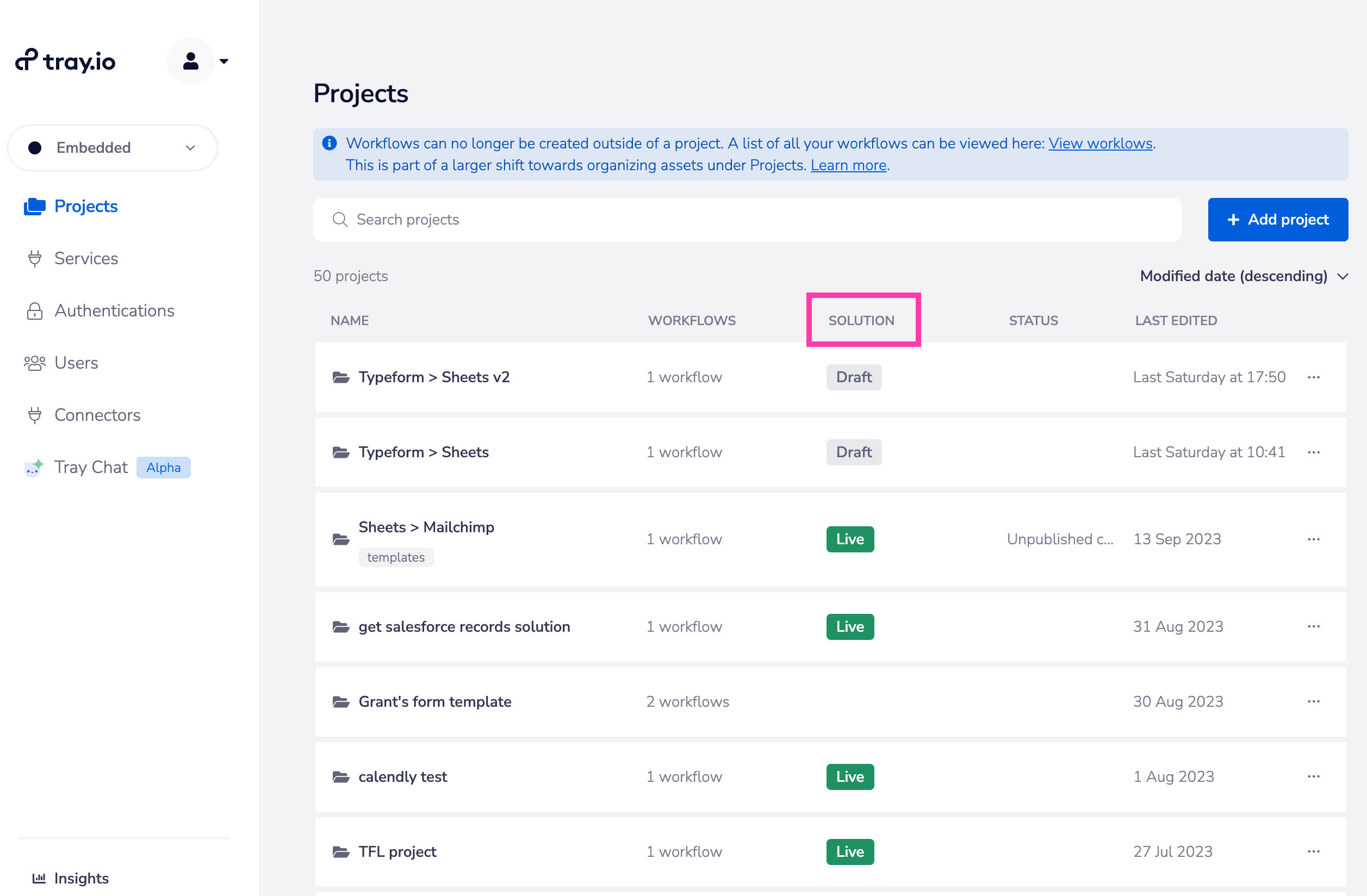Click the SOLUTION column header
Image resolution: width=1367 pixels, height=896 pixels.
pos(863,321)
